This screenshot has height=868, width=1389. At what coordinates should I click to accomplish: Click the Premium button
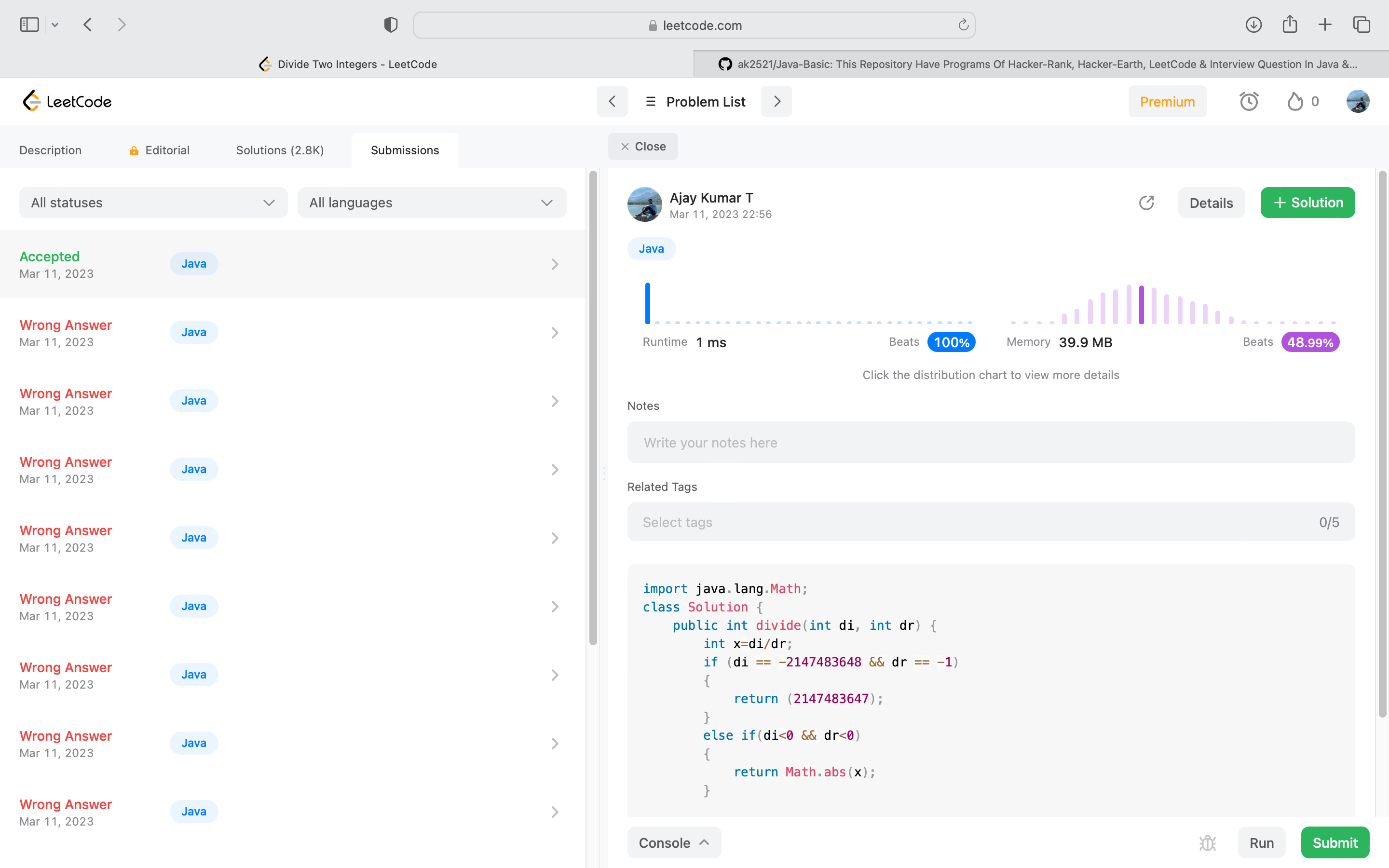pyautogui.click(x=1167, y=102)
